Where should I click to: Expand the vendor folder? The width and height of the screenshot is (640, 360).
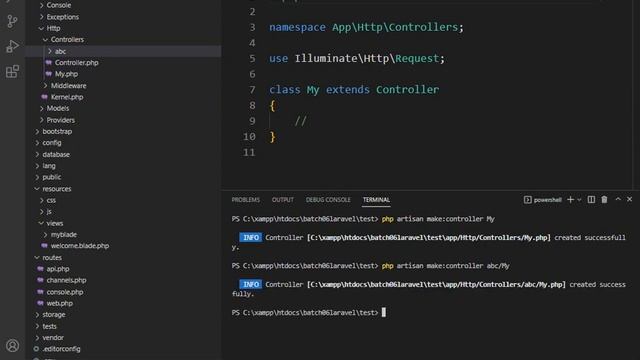tap(38, 338)
